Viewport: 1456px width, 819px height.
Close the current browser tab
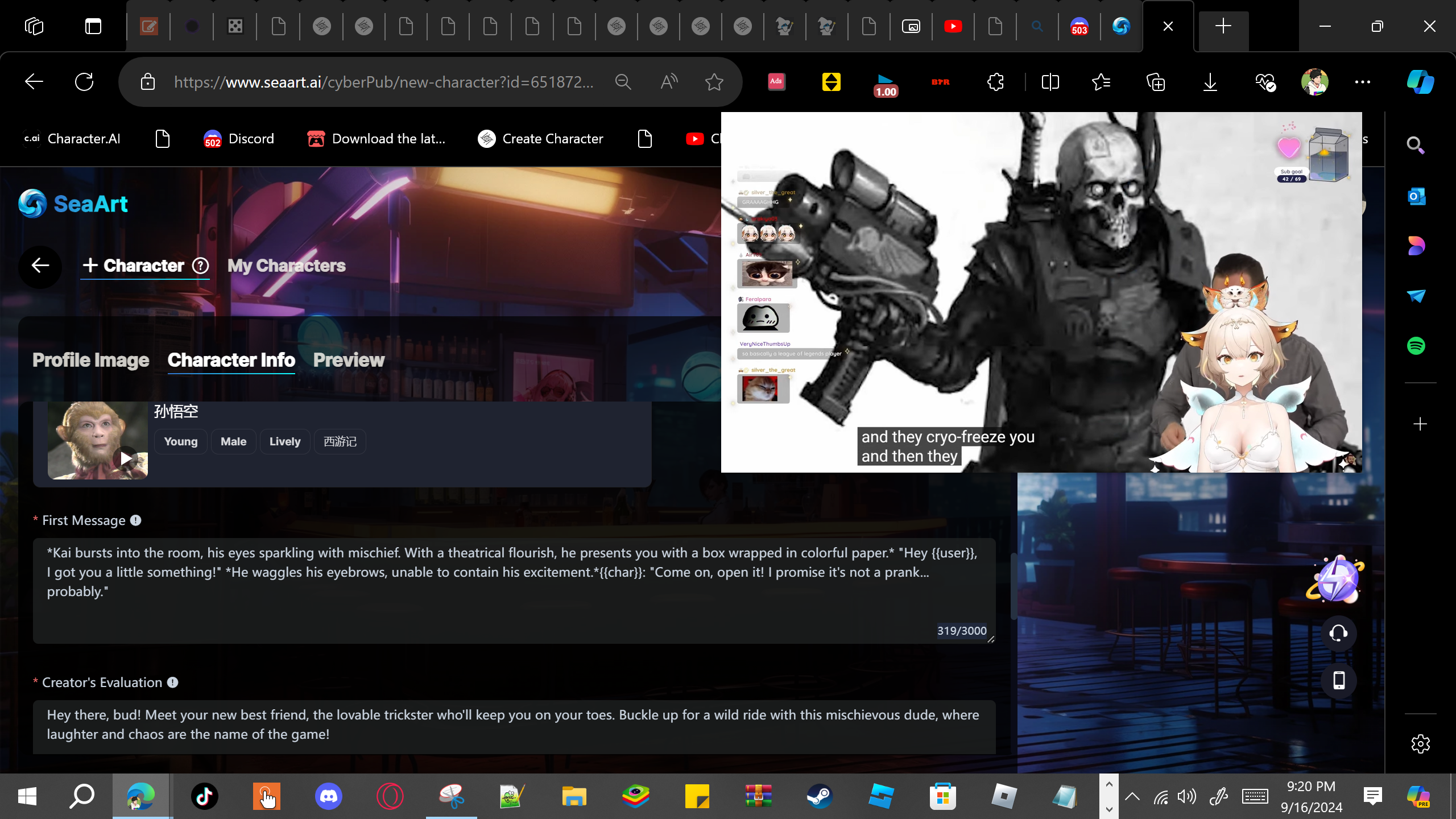[1168, 26]
